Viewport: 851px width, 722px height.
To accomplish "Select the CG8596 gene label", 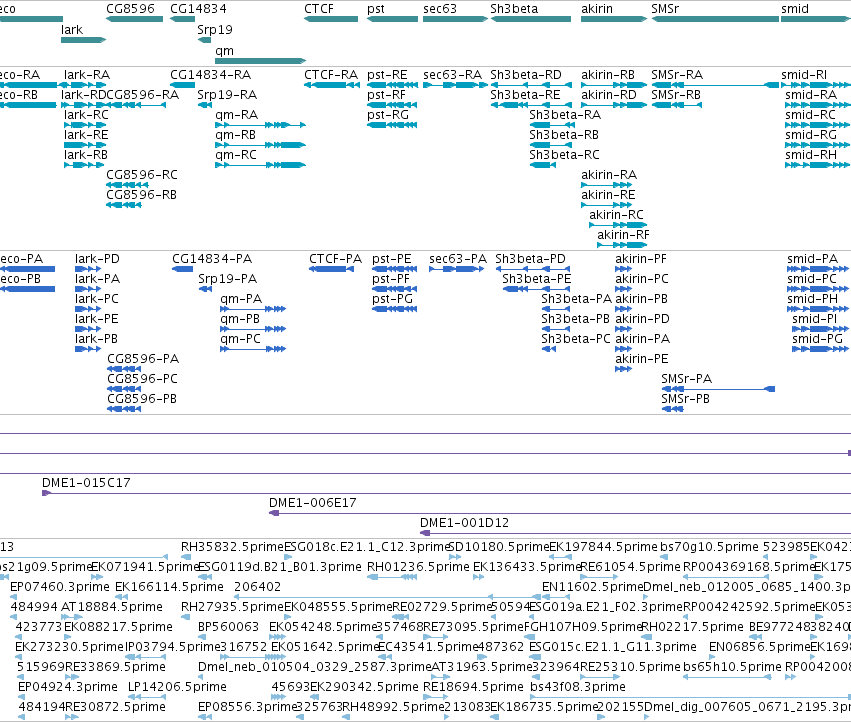I will (x=130, y=9).
